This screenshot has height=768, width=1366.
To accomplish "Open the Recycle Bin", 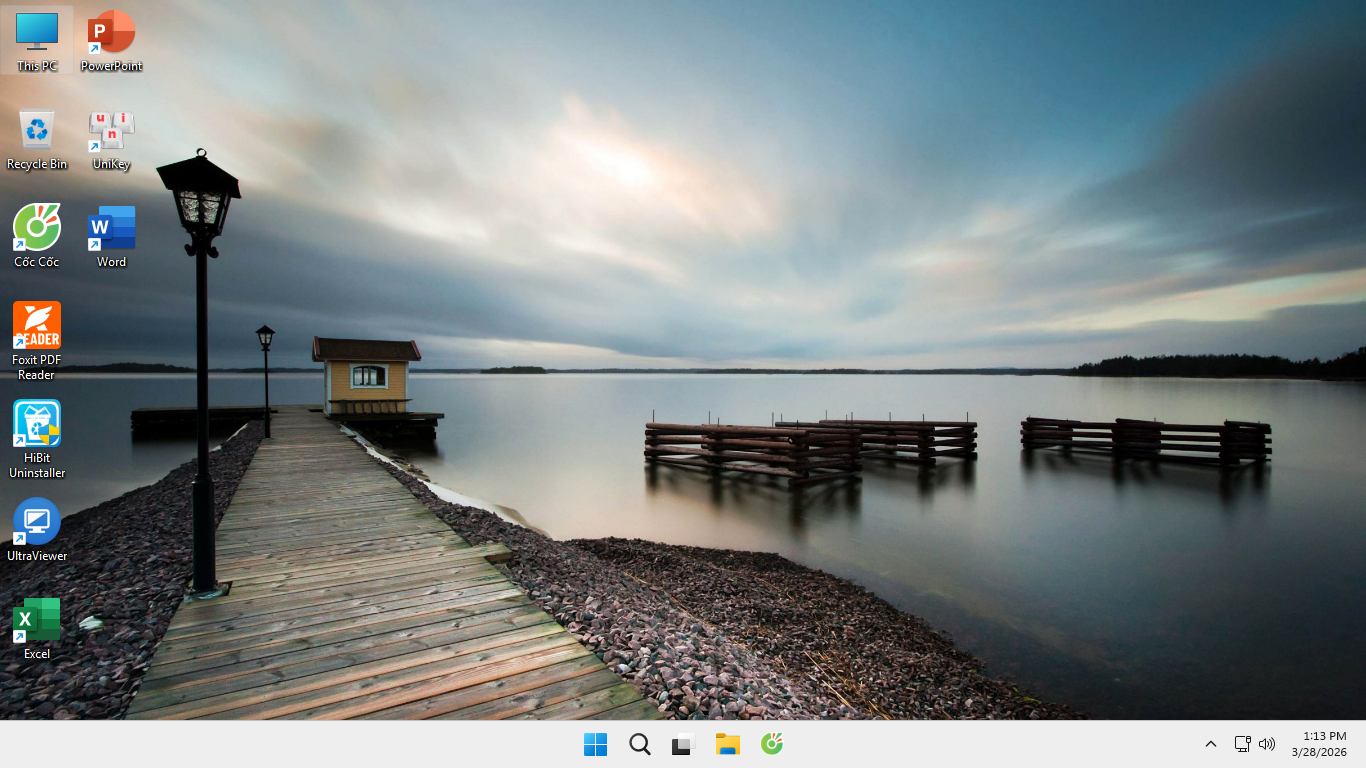I will (x=37, y=130).
